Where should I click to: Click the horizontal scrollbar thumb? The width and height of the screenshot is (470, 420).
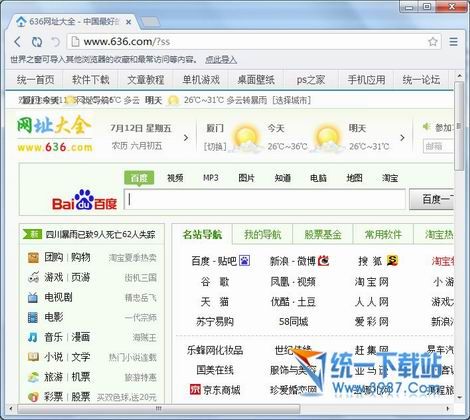click(159, 408)
